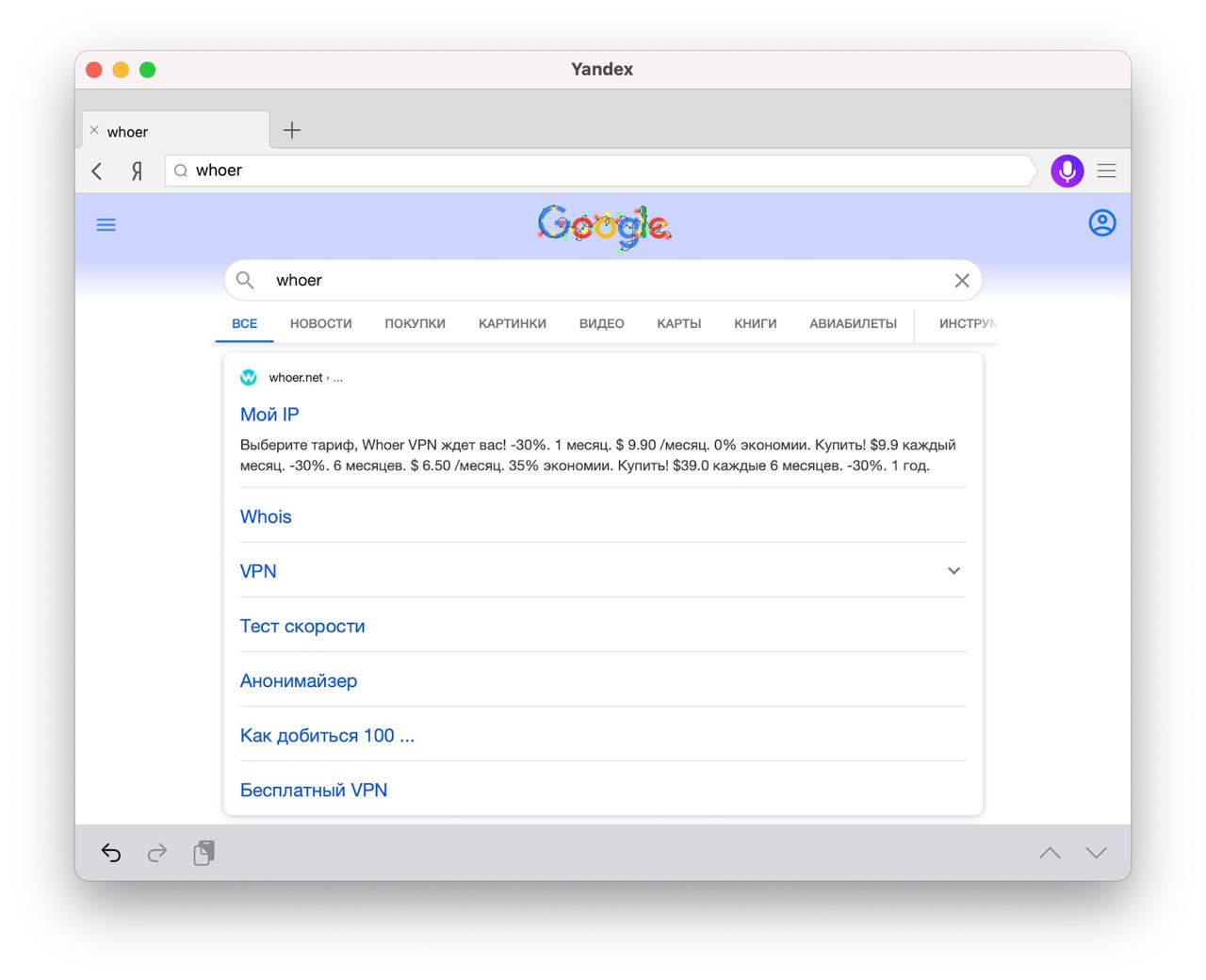Open the Бесплатный VPN sitelink
Image resolution: width=1206 pixels, height=980 pixels.
(314, 790)
